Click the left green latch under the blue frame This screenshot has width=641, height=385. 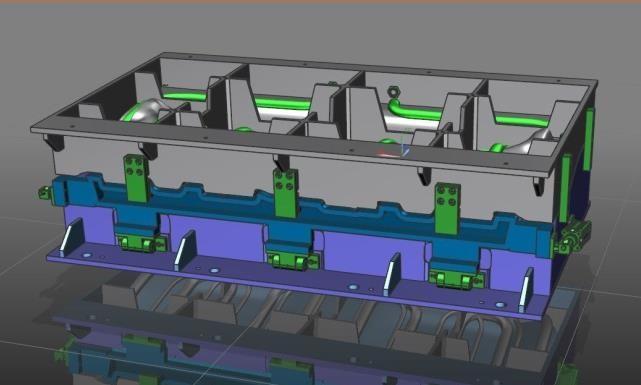tap(141, 243)
